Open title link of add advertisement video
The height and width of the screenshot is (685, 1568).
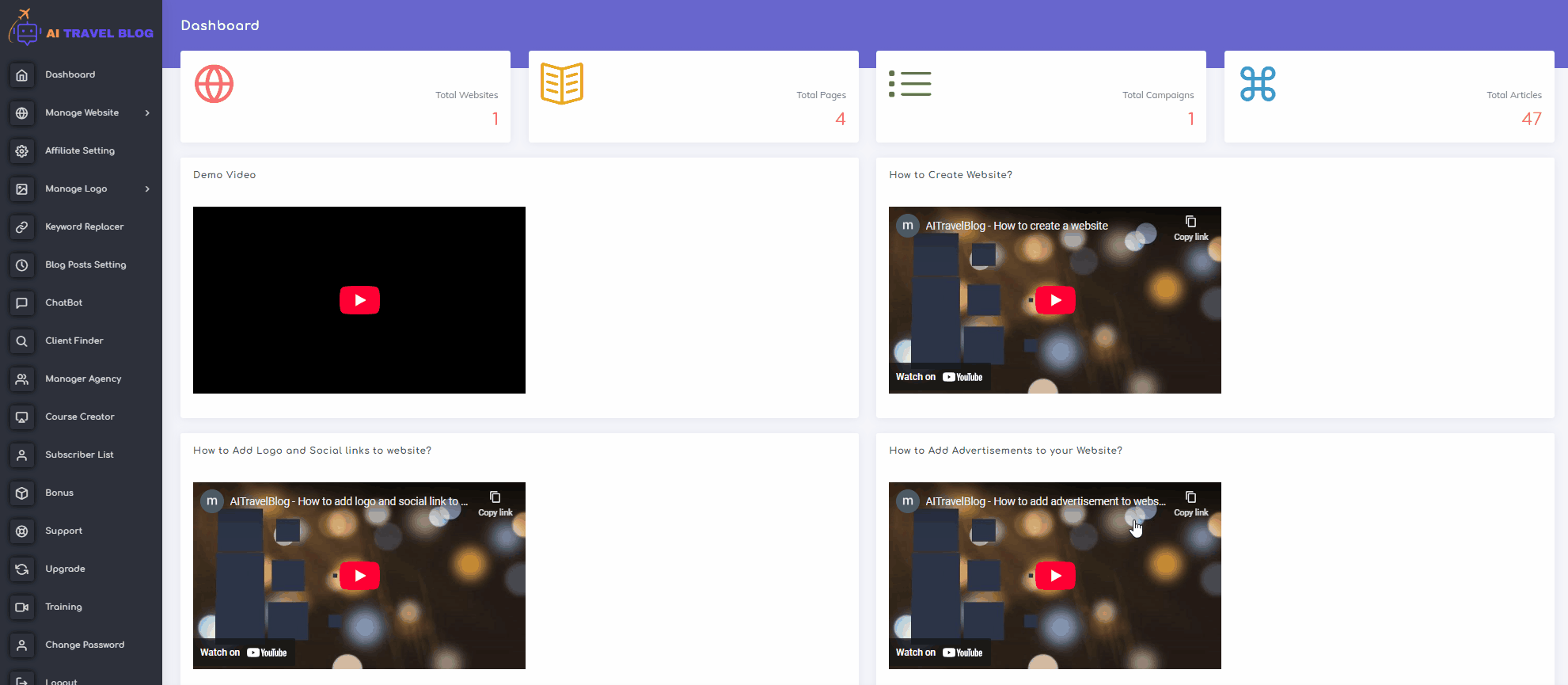(x=1045, y=501)
